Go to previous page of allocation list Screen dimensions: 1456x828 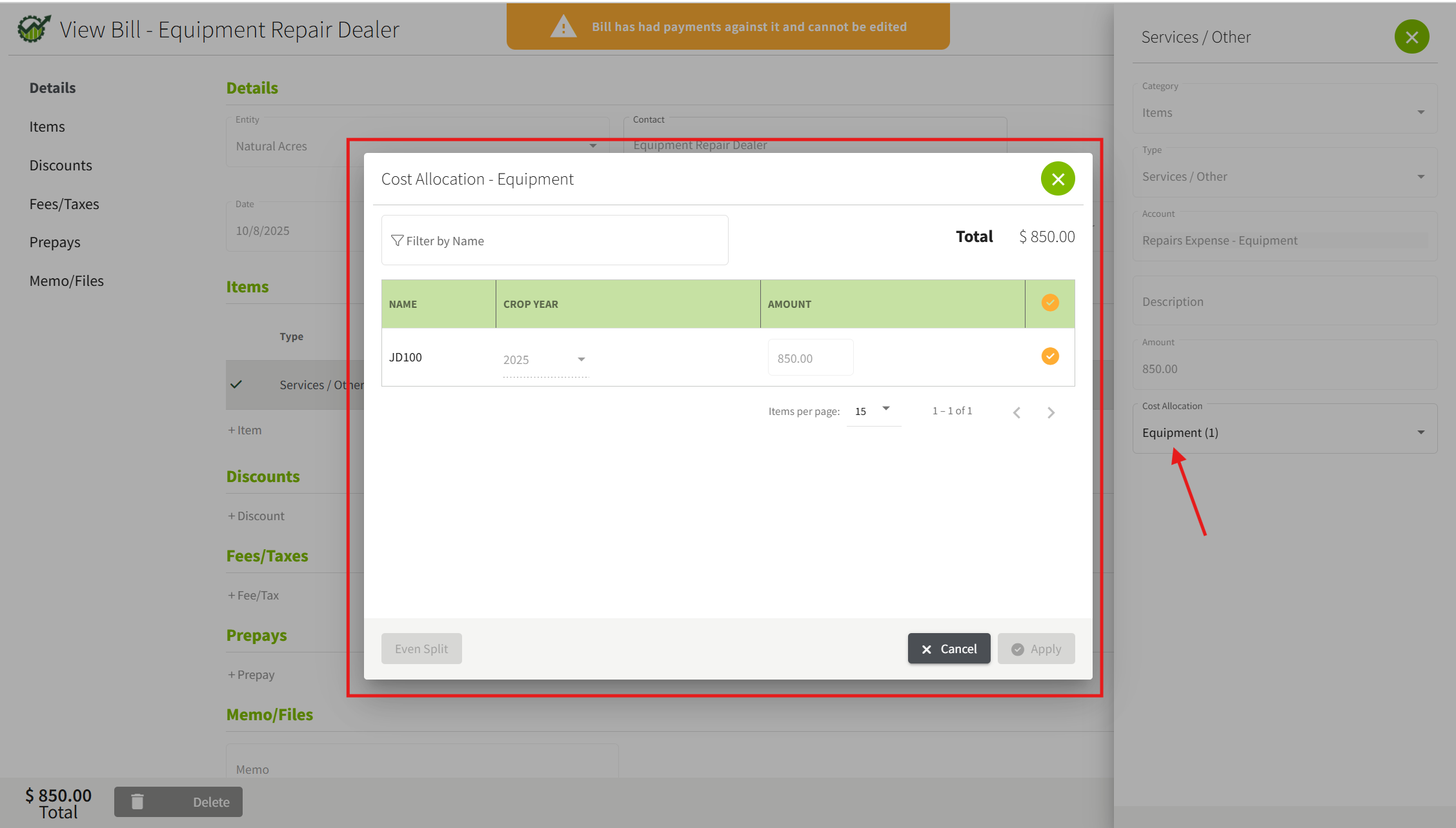pos(1016,412)
